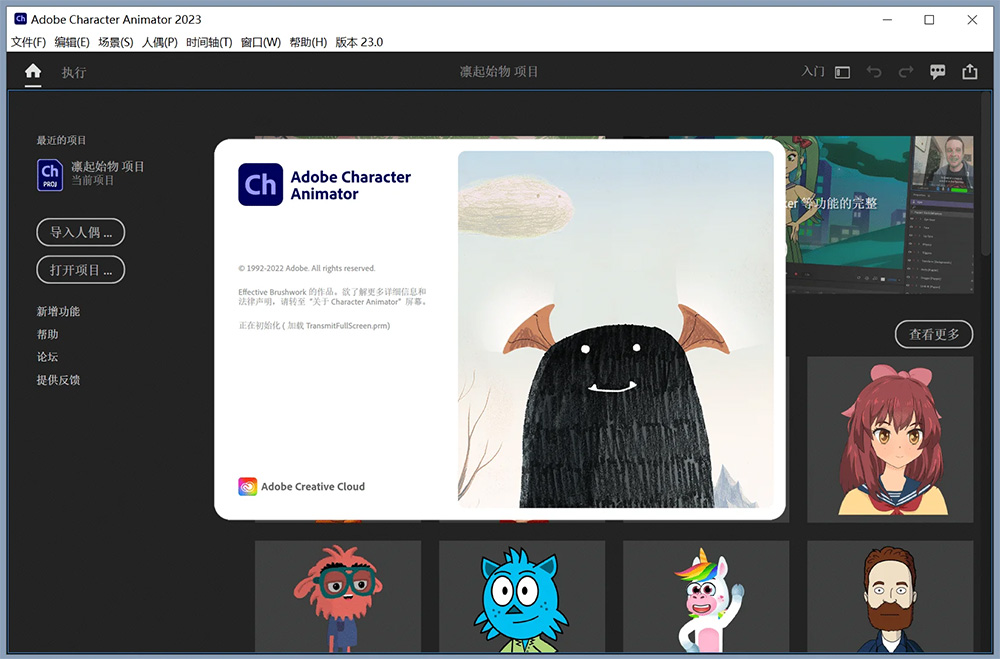Click the 打开项目 button

[x=80, y=269]
